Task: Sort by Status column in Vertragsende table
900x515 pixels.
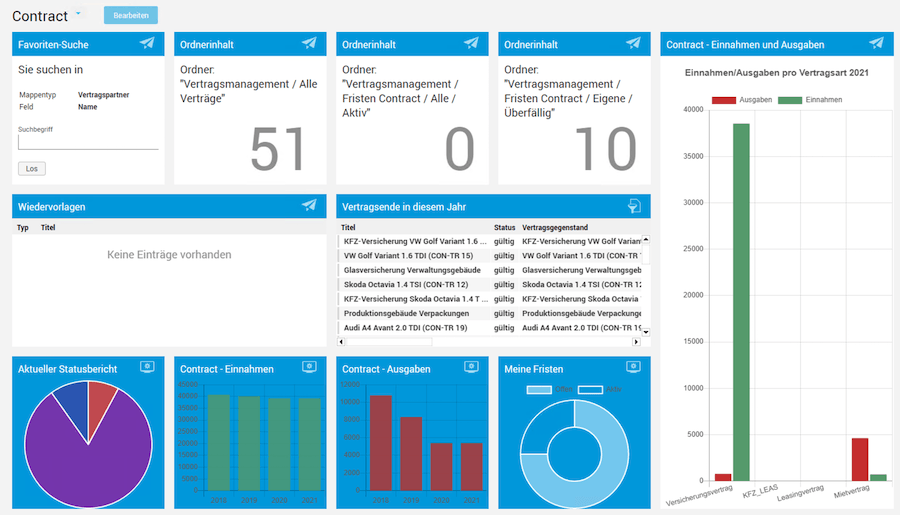Action: pos(505,227)
